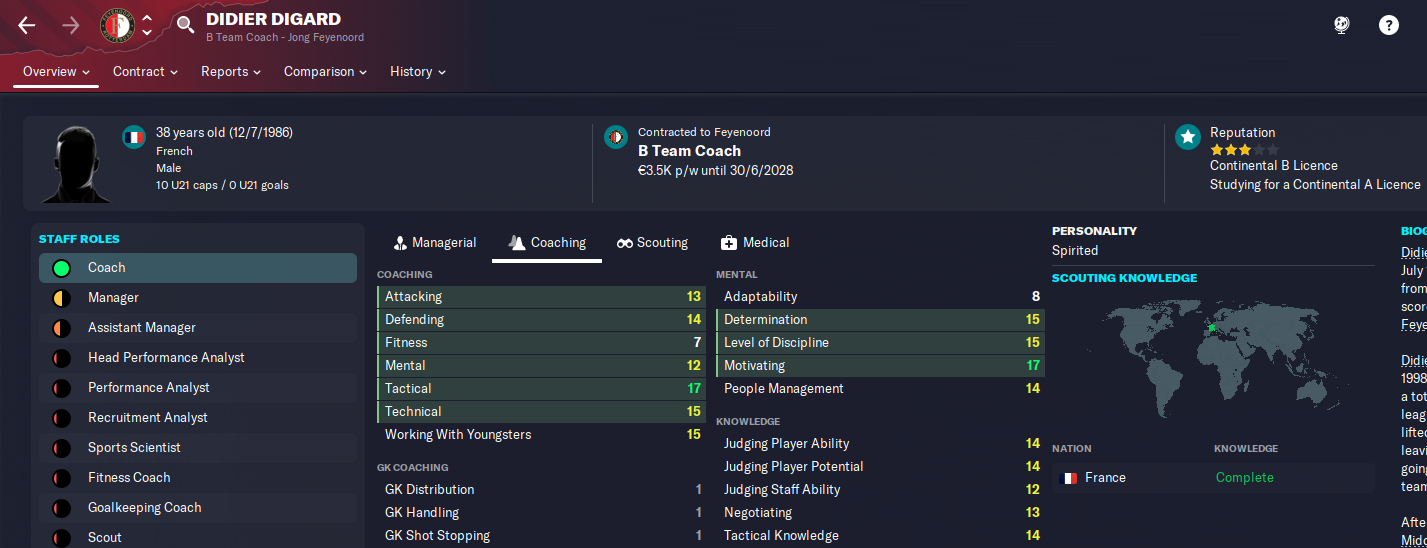1427x548 pixels.
Task: Open the Comparison dropdown menu
Action: coord(325,72)
